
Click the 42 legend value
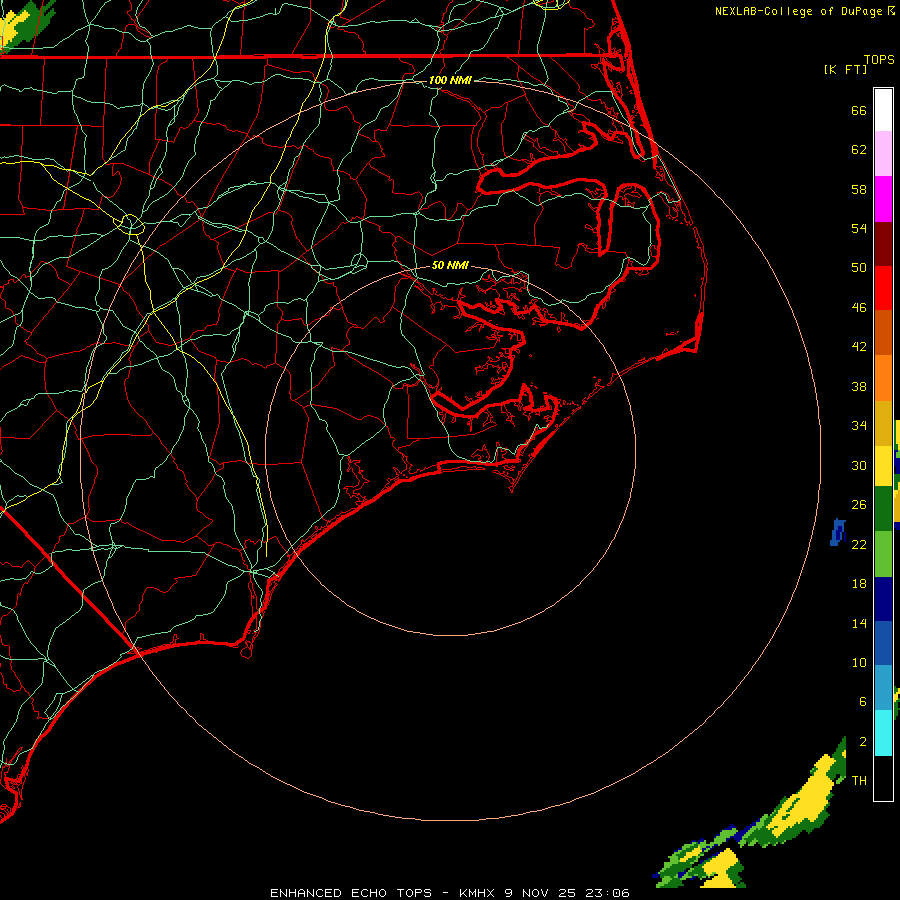[x=859, y=346]
